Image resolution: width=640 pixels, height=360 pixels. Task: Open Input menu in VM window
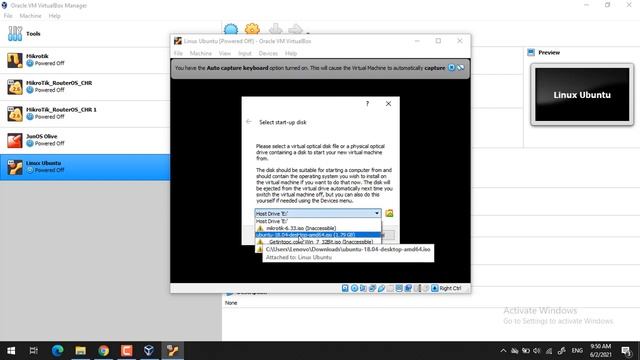(245, 53)
